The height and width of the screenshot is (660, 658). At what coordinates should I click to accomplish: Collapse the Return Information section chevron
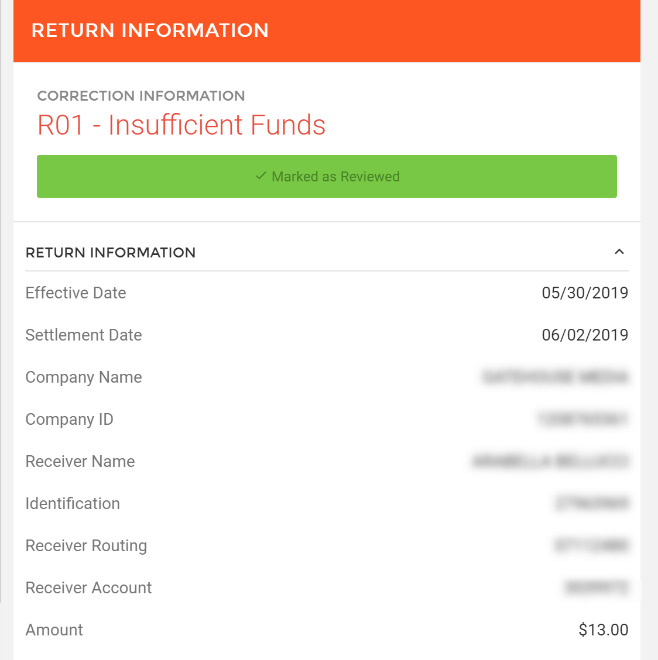pos(619,252)
